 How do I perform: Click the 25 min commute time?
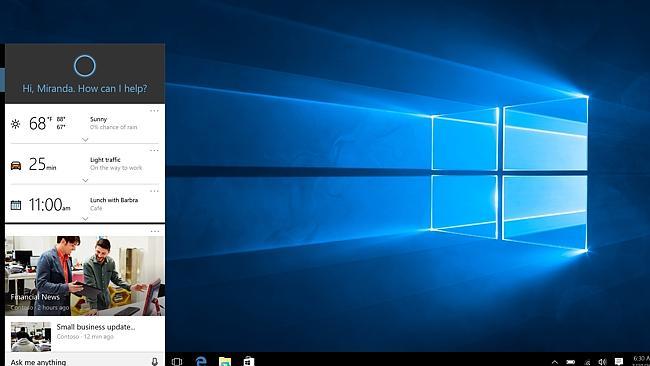click(x=42, y=165)
